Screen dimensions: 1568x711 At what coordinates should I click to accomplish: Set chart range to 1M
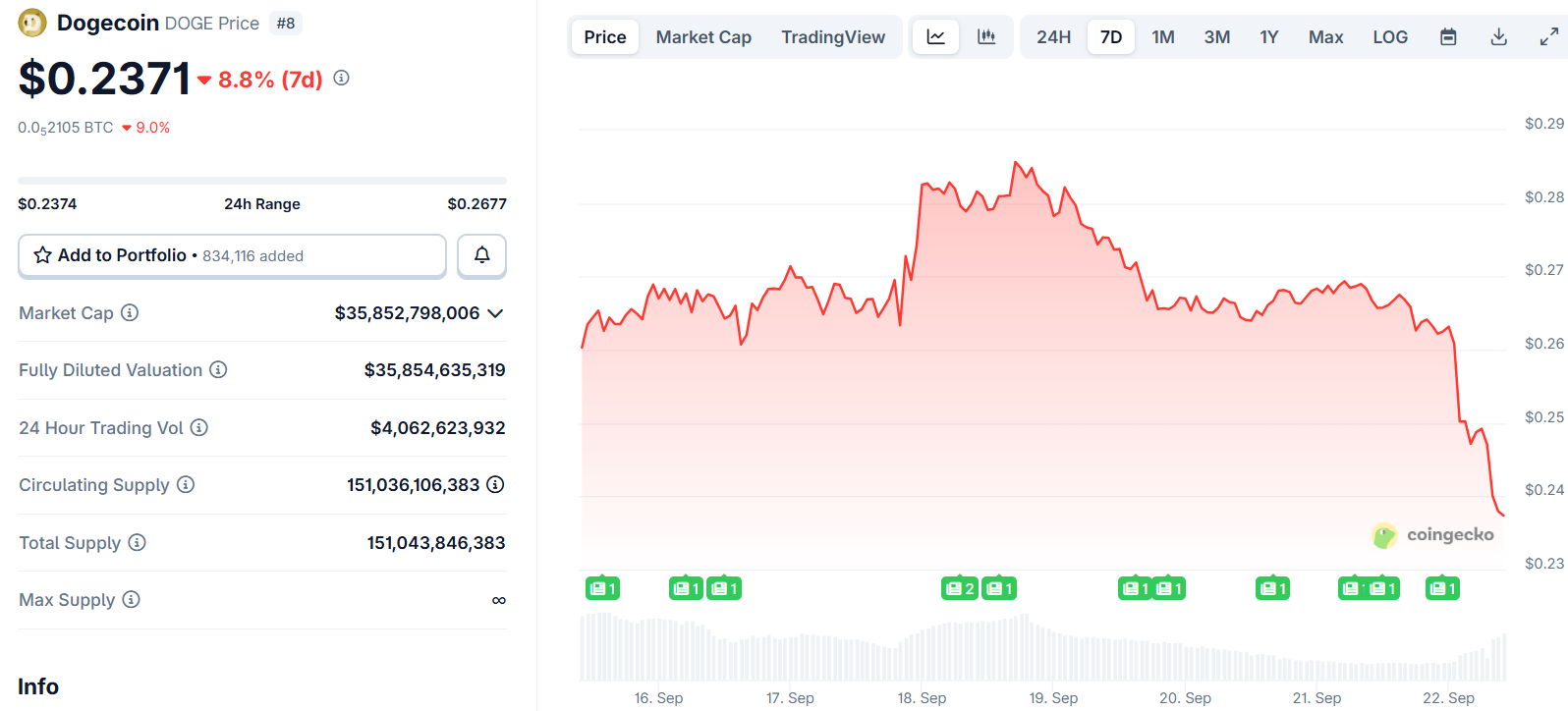tap(1163, 37)
